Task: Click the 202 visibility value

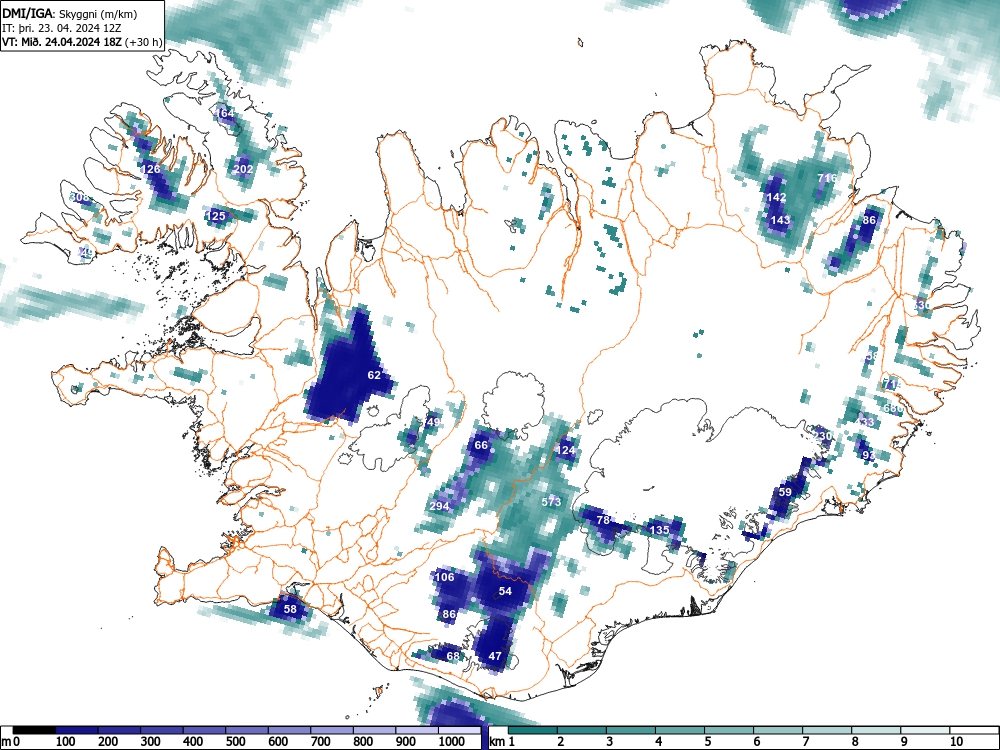Action: (x=243, y=169)
